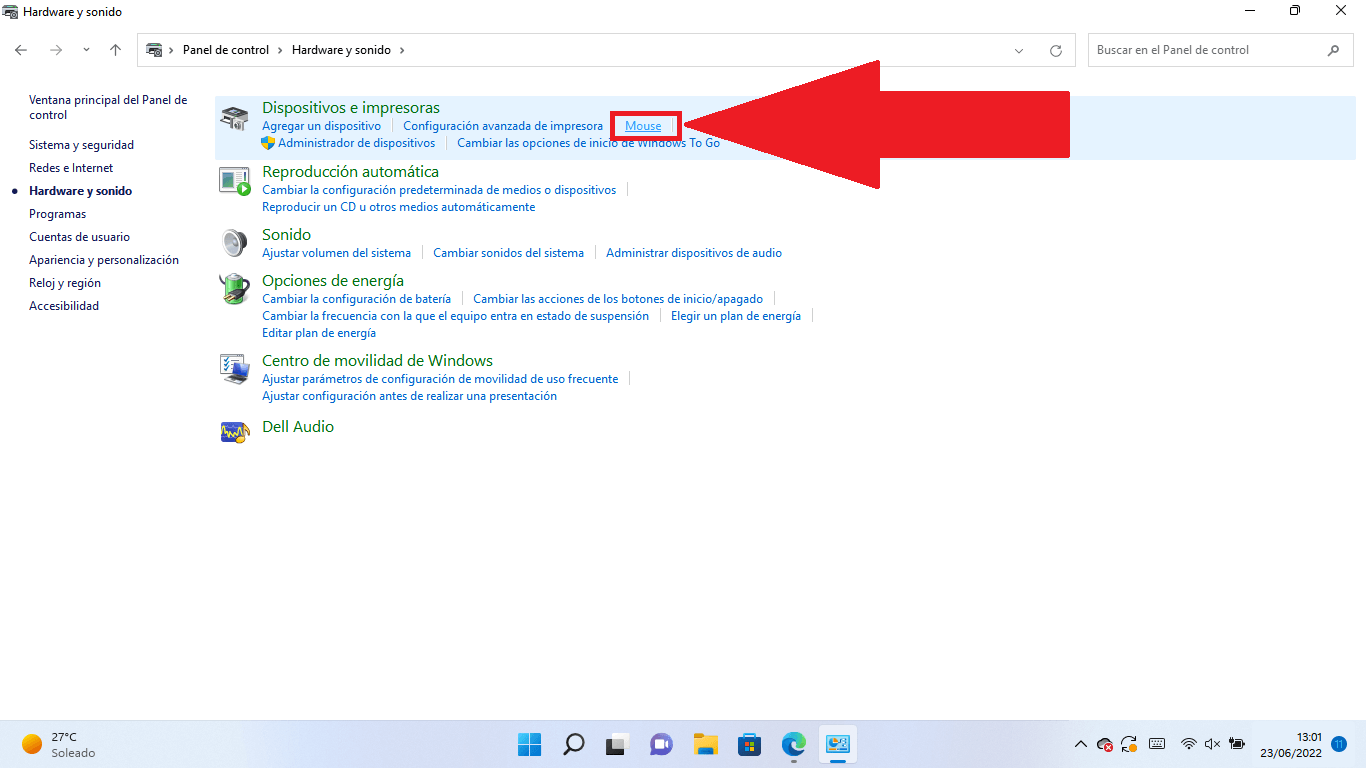Open the Dispositivos e impresoras heading
The width and height of the screenshot is (1366, 768).
point(351,108)
